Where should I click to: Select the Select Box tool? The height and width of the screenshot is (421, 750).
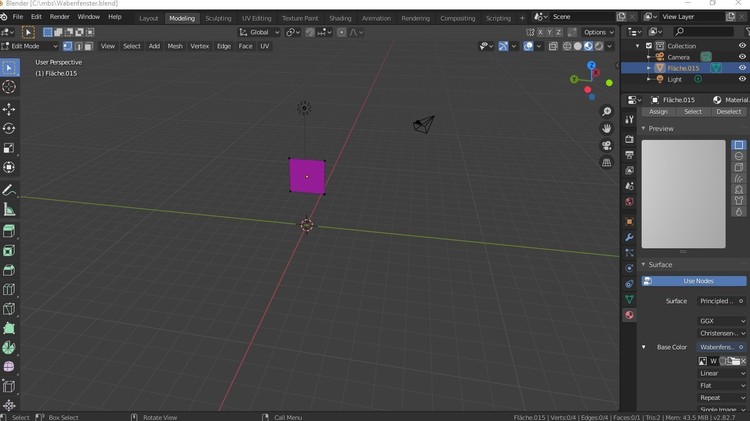point(9,67)
